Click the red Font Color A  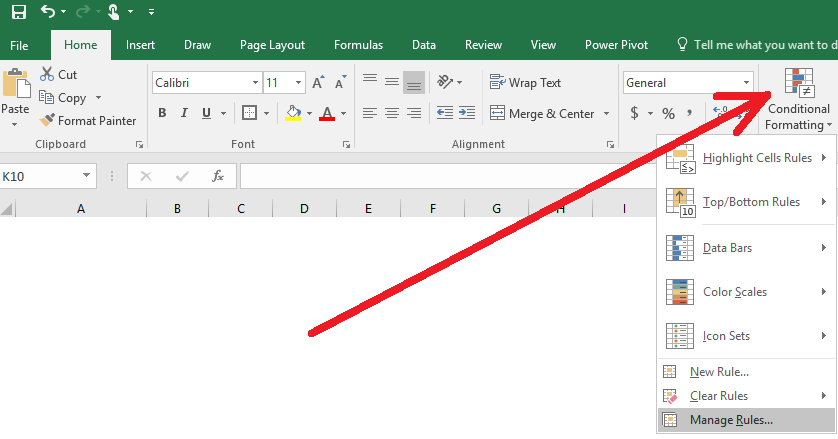click(x=327, y=113)
